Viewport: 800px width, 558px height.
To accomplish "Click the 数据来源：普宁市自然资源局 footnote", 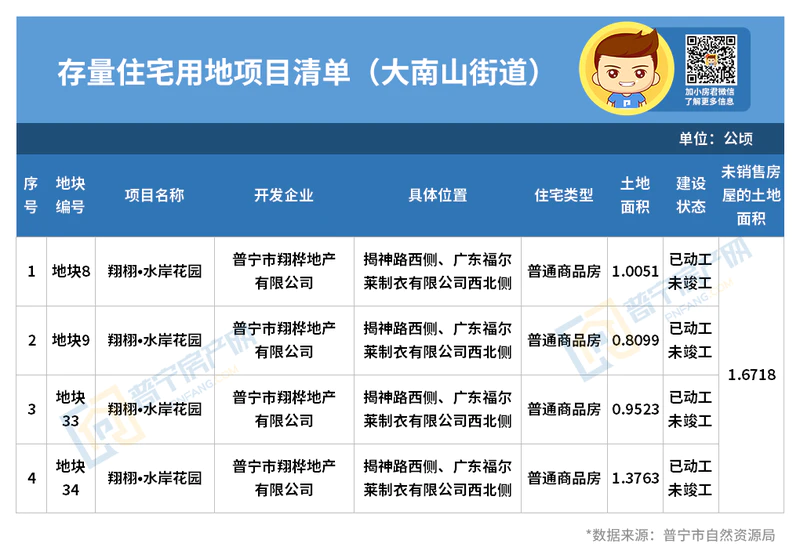I will tap(680, 534).
